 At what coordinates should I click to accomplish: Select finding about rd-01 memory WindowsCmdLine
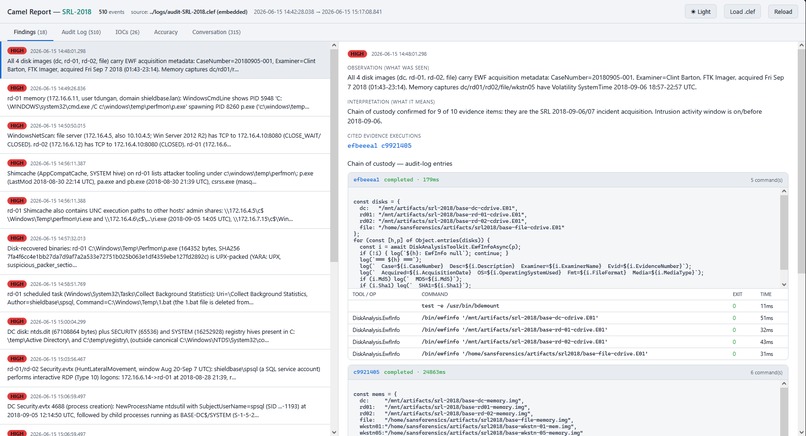pyautogui.click(x=165, y=98)
